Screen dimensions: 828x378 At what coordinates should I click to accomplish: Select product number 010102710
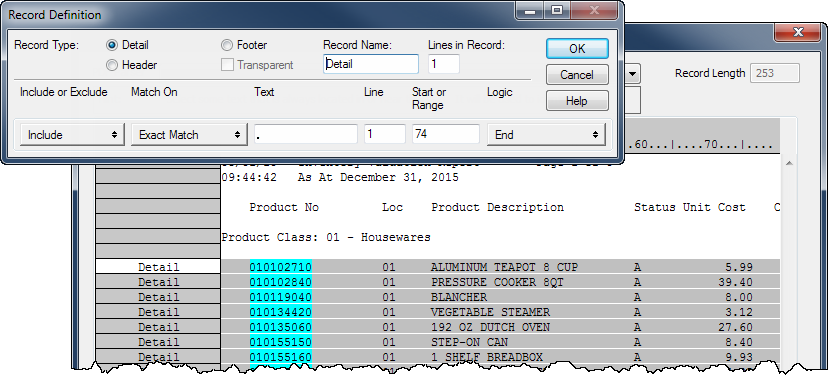[281, 267]
